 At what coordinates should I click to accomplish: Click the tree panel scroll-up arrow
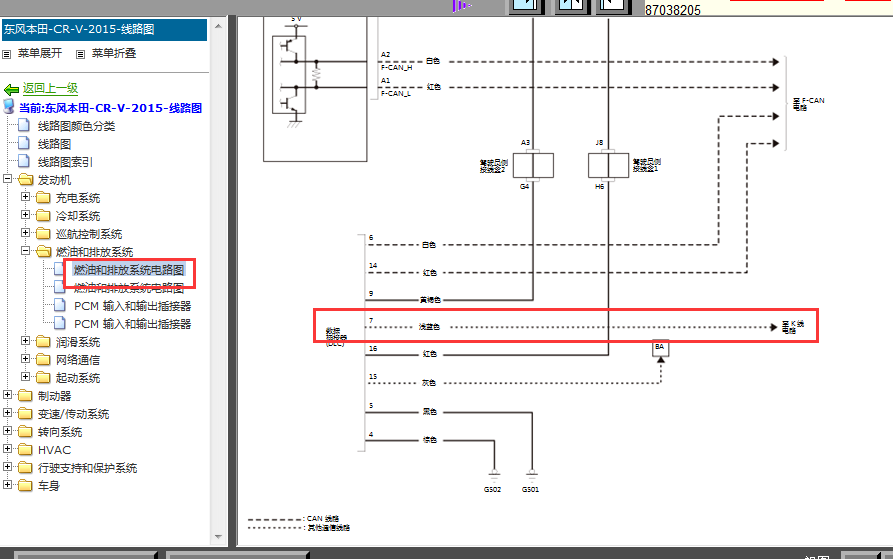[x=219, y=26]
